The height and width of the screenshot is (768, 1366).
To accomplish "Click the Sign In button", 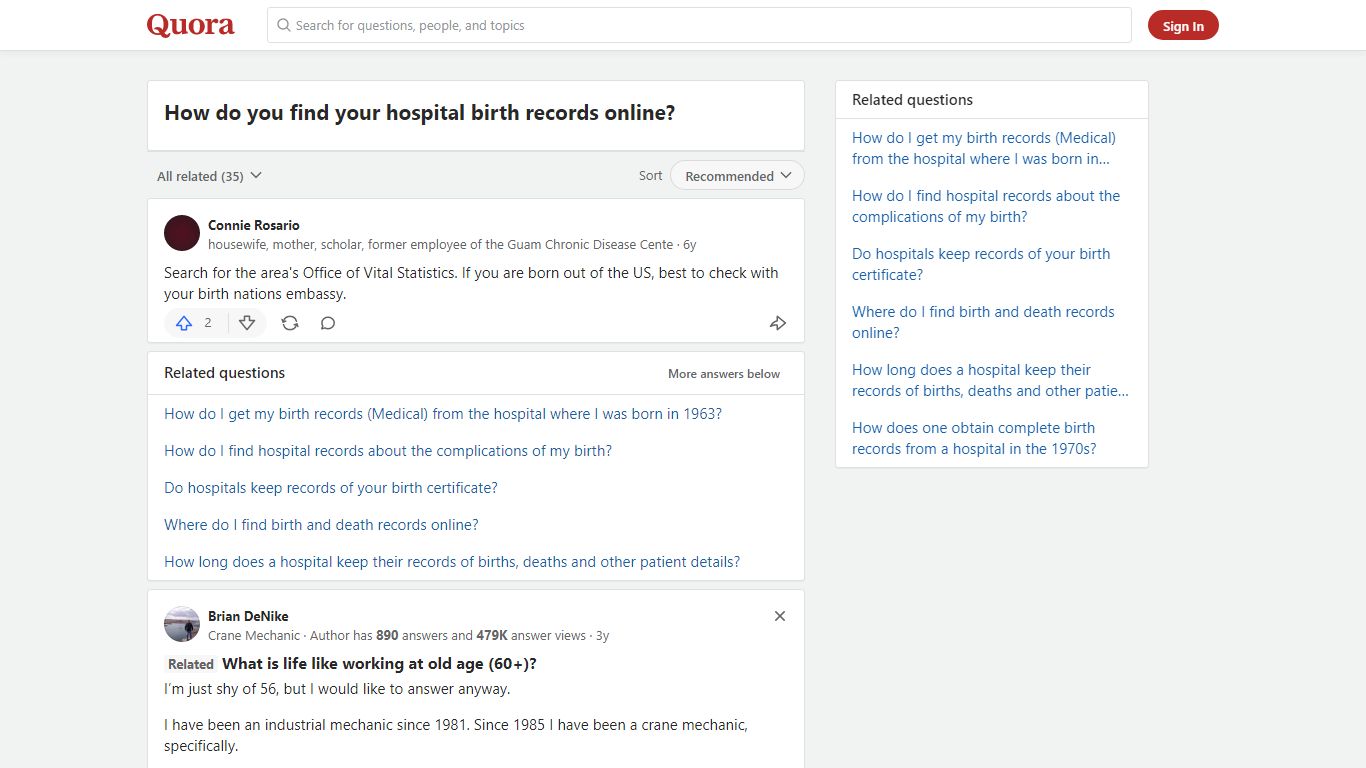I will click(x=1183, y=26).
